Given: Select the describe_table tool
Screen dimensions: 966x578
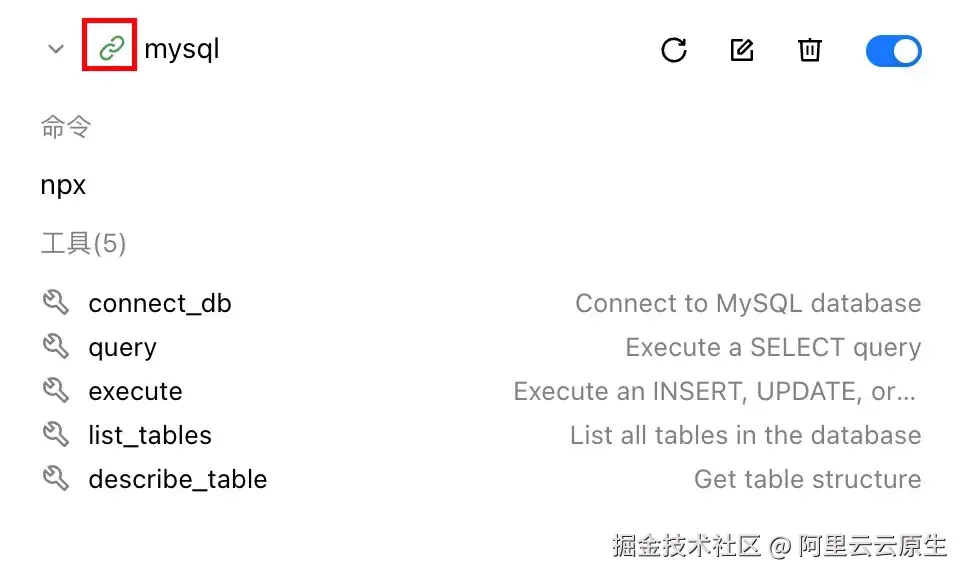Looking at the screenshot, I should tap(177, 480).
